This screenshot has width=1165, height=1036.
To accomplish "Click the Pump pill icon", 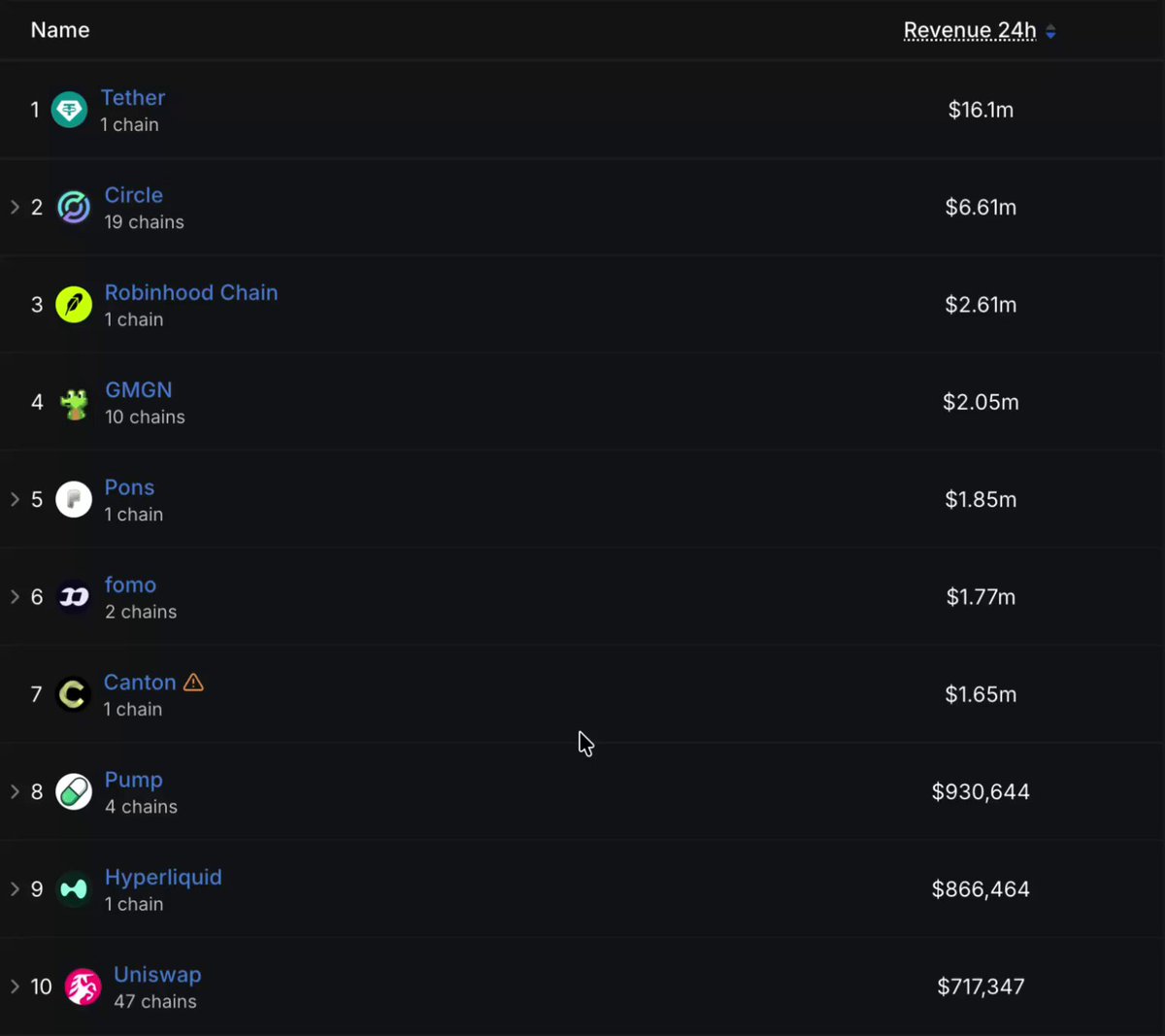I will (x=74, y=792).
